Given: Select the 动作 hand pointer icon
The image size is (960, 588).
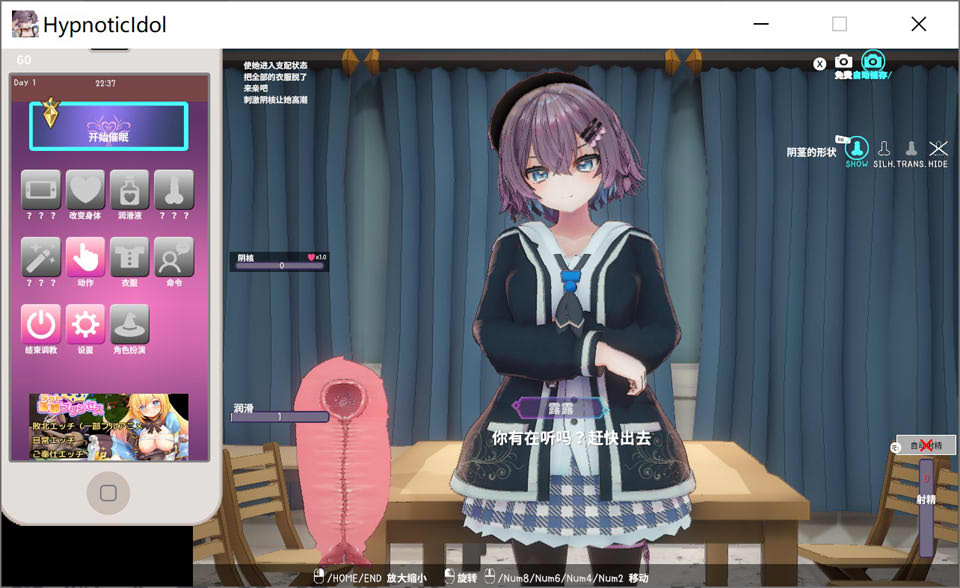Looking at the screenshot, I should pos(85,257).
